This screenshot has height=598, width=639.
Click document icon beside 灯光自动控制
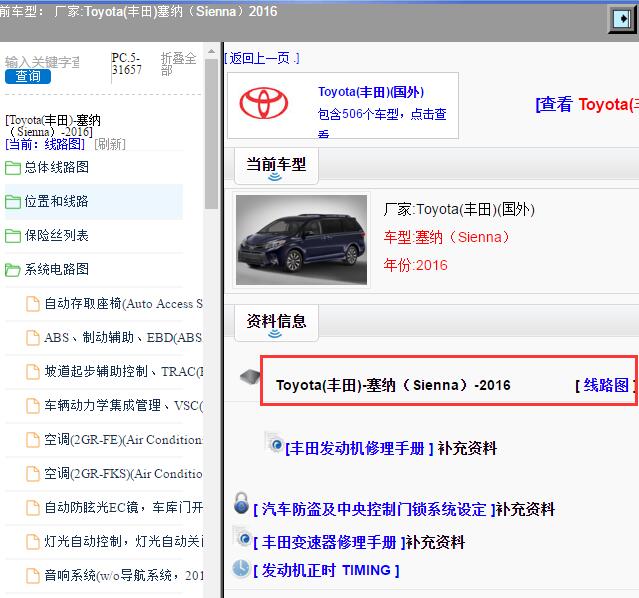point(33,542)
